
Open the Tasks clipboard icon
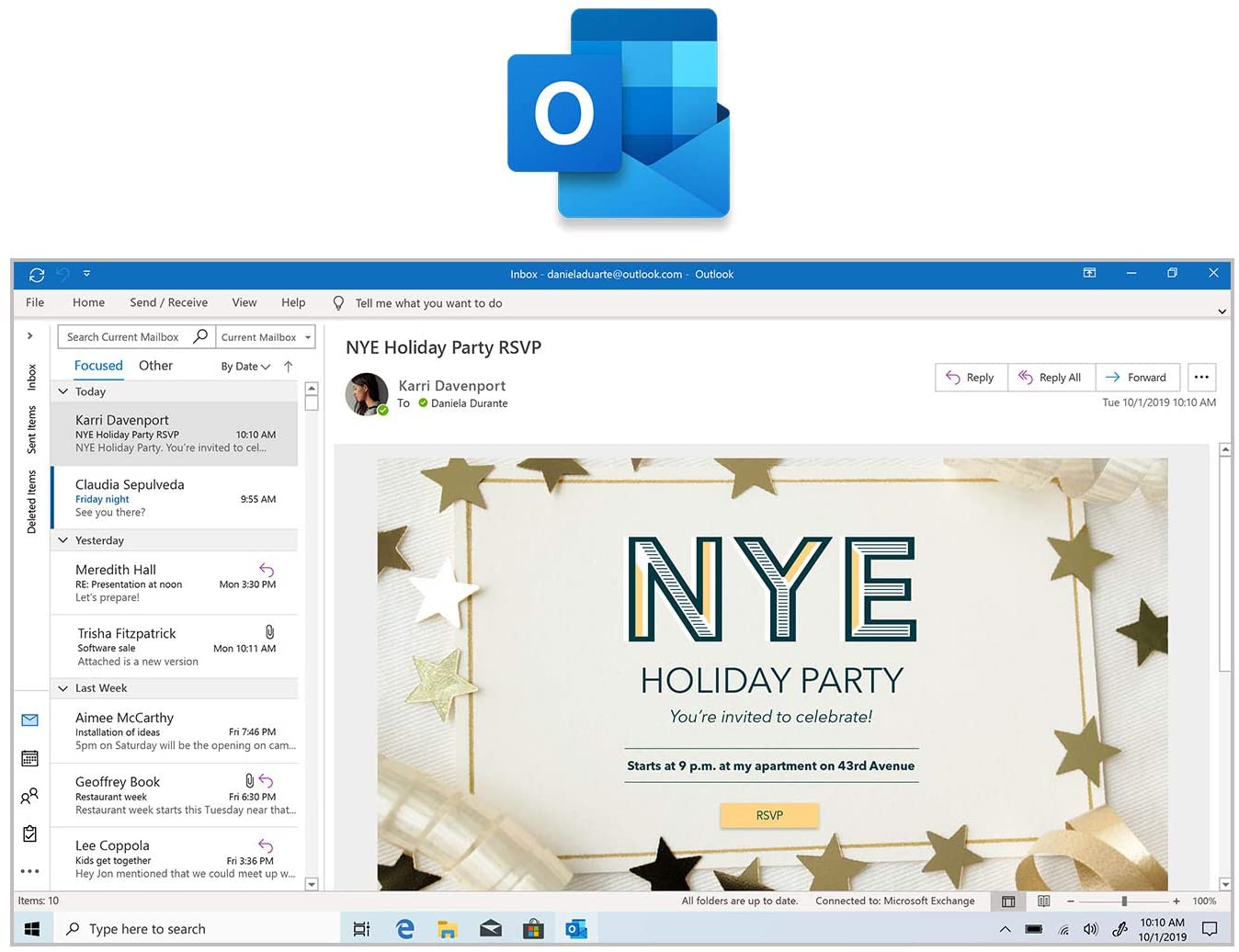pyautogui.click(x=29, y=833)
